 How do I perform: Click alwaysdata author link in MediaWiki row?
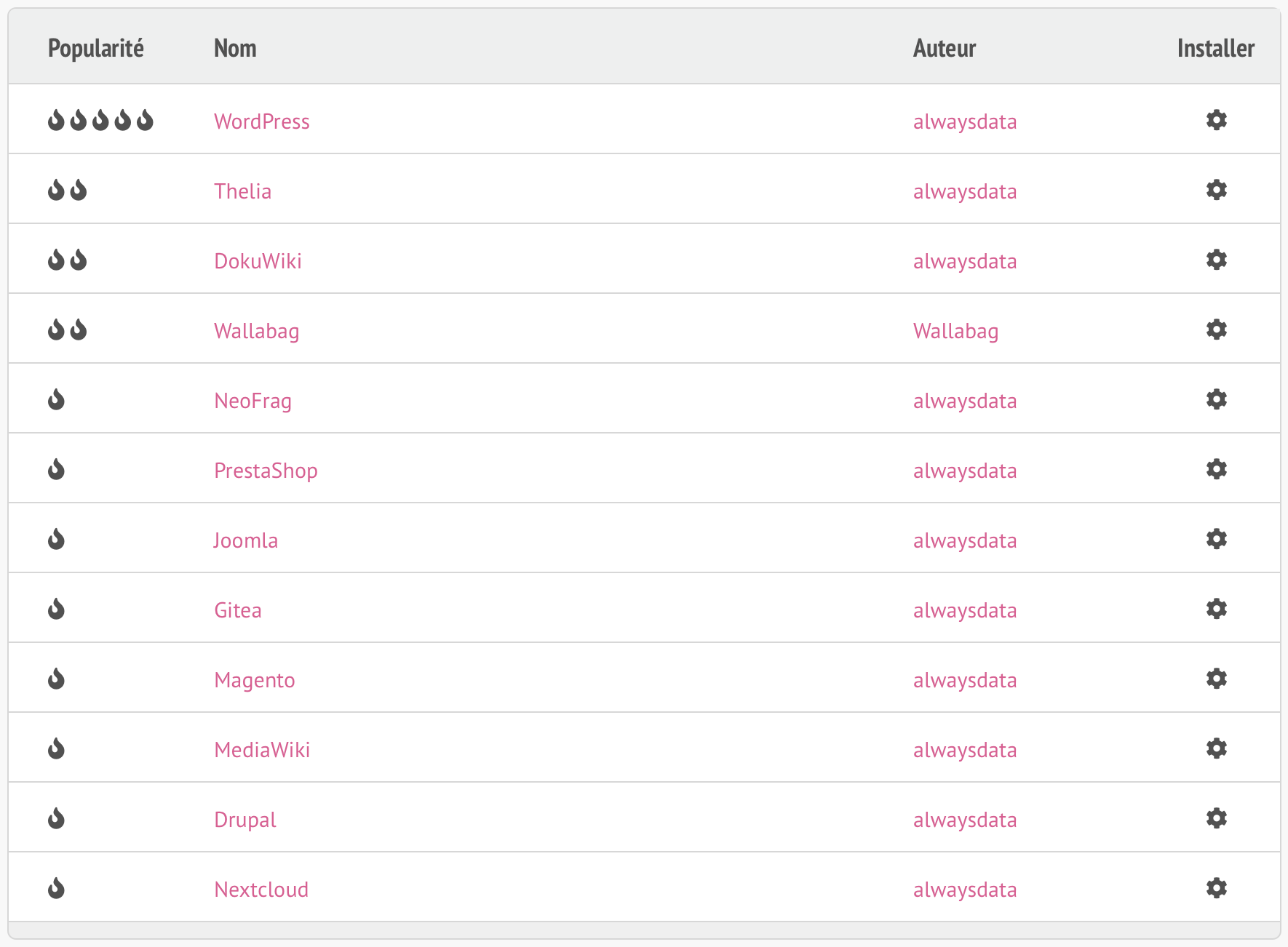pyautogui.click(x=965, y=750)
